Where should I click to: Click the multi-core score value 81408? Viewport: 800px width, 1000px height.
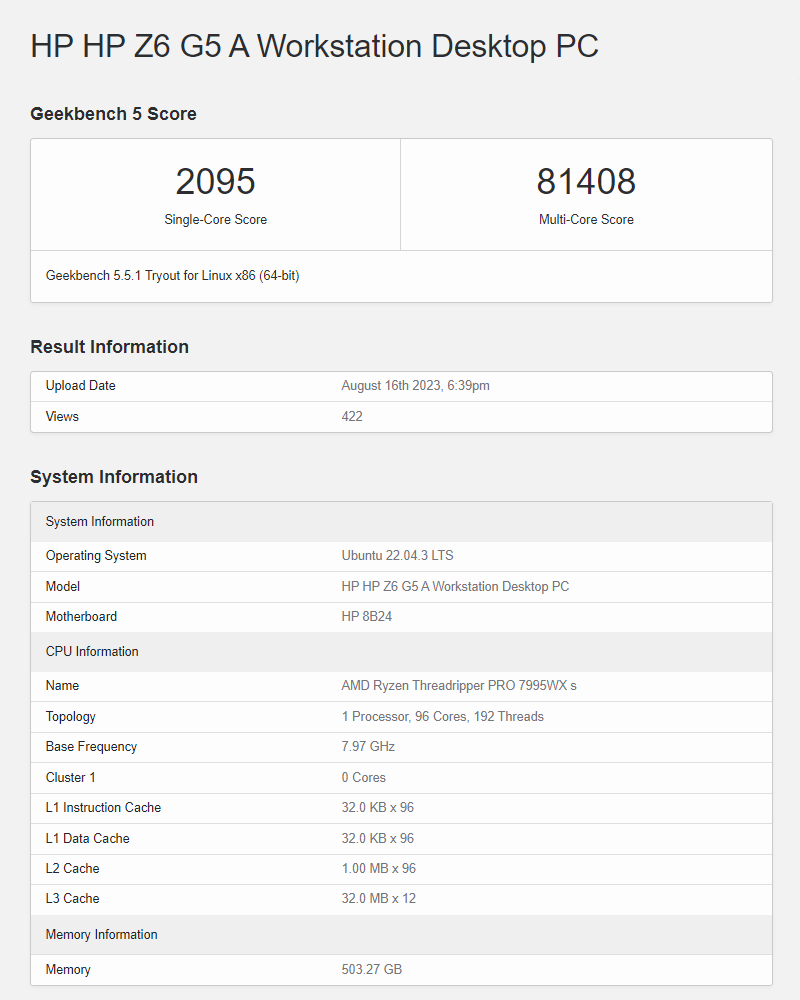point(586,182)
